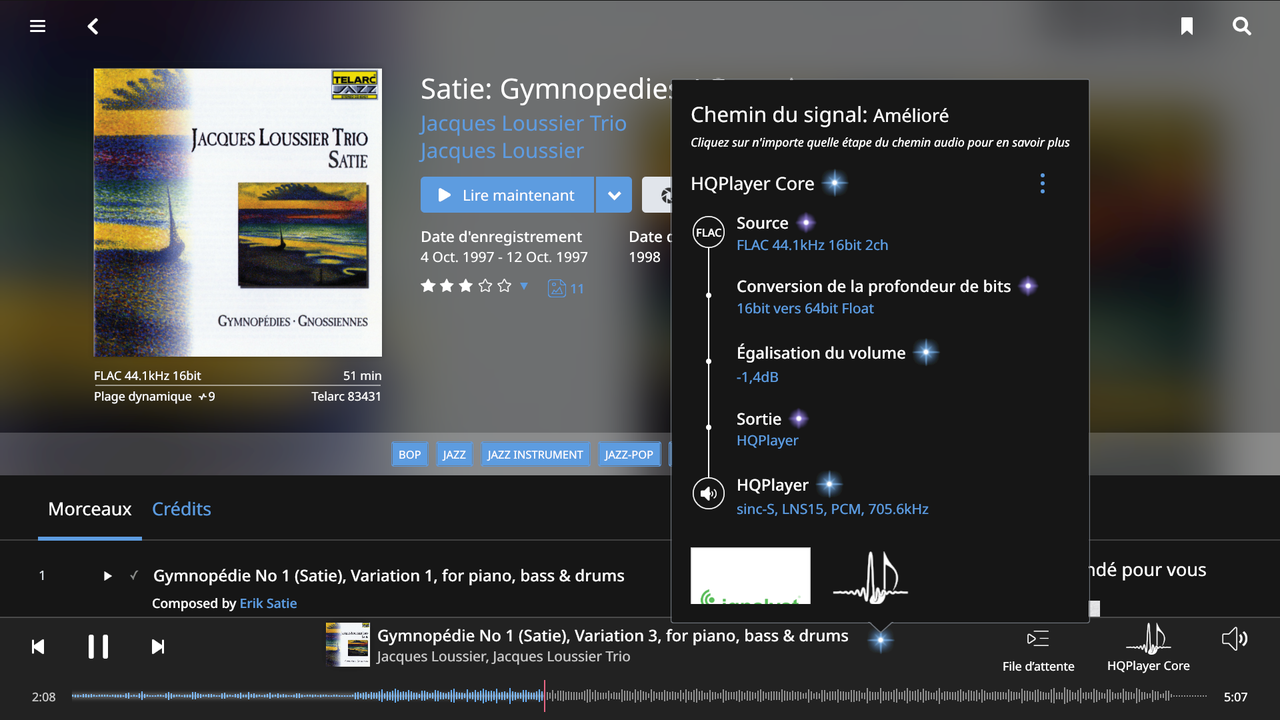
Task: Open the volume speaker control
Action: pyautogui.click(x=1234, y=638)
